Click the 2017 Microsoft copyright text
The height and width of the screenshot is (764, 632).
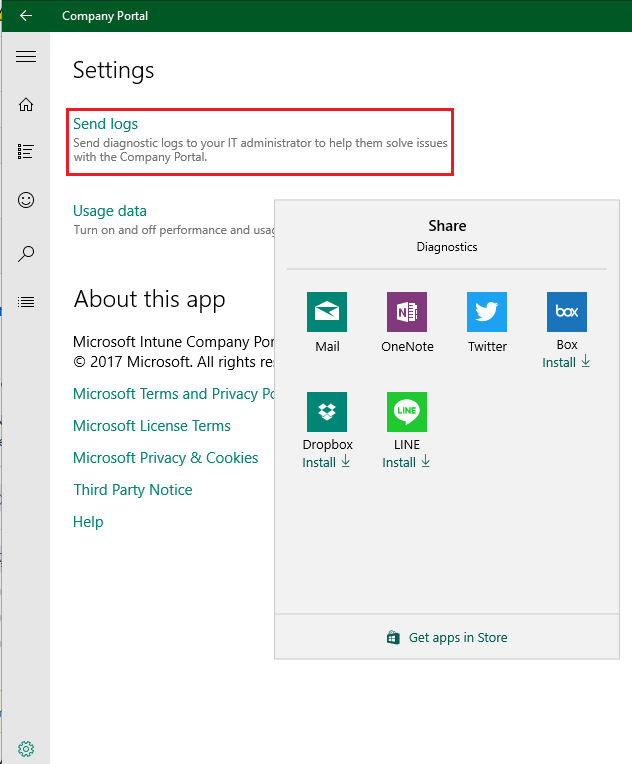pyautogui.click(x=173, y=362)
